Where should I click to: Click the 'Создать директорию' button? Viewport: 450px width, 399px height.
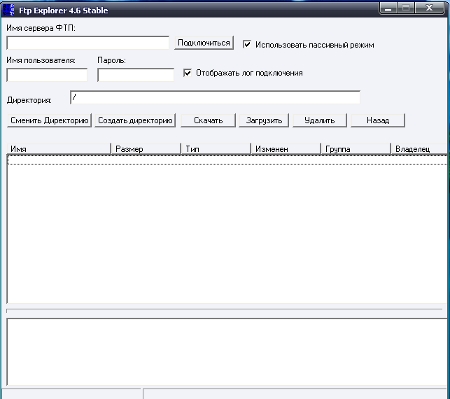point(135,120)
